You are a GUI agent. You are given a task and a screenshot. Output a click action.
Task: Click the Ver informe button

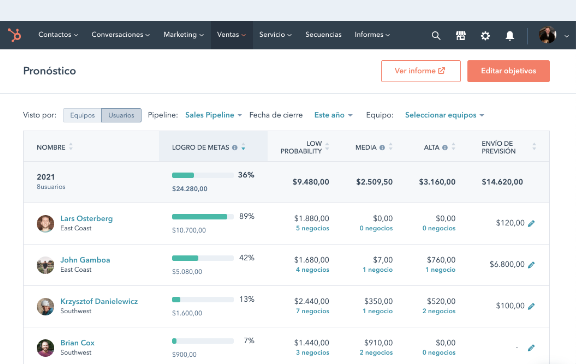[421, 71]
